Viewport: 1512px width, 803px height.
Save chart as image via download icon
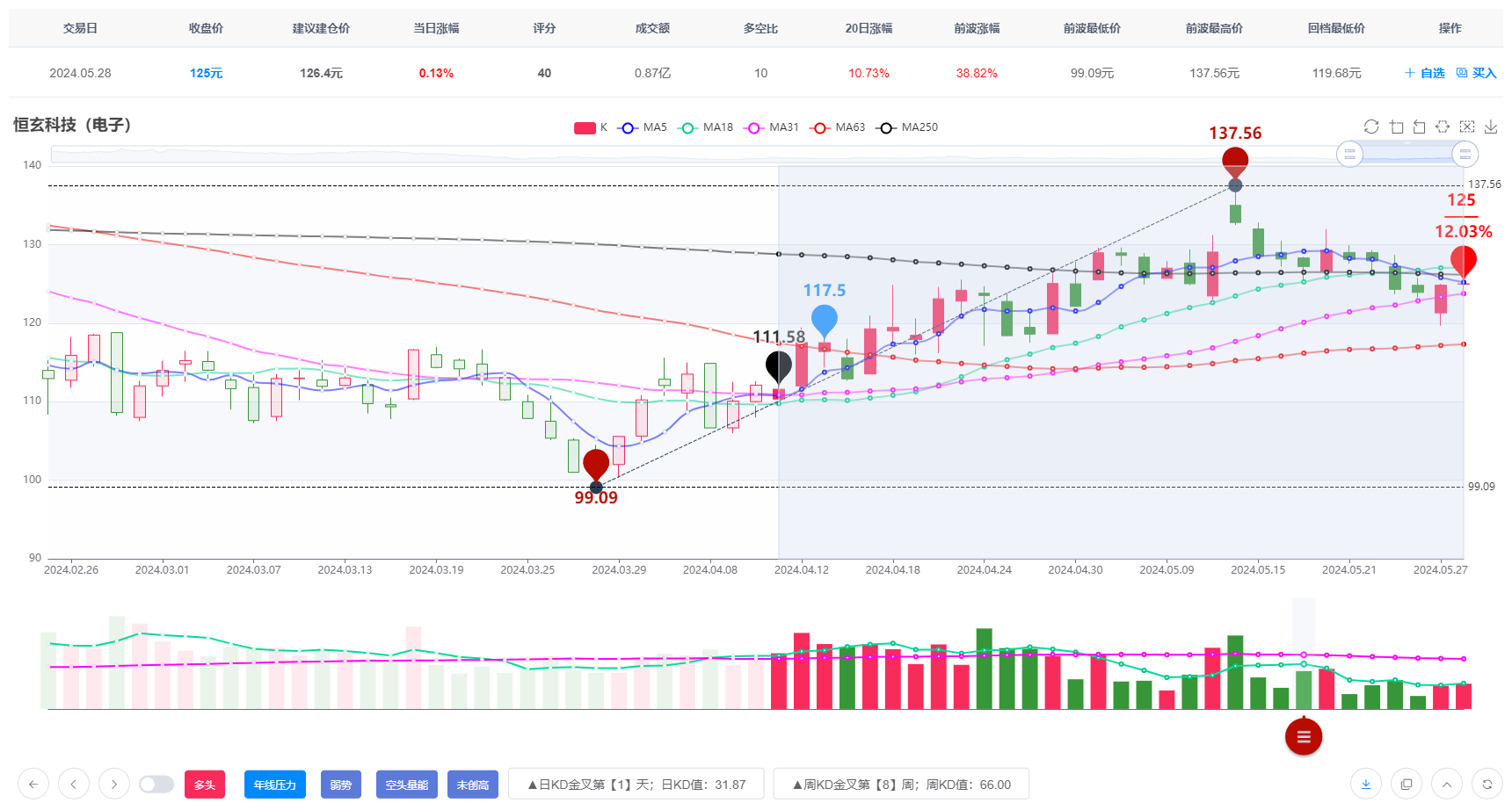(x=1491, y=127)
